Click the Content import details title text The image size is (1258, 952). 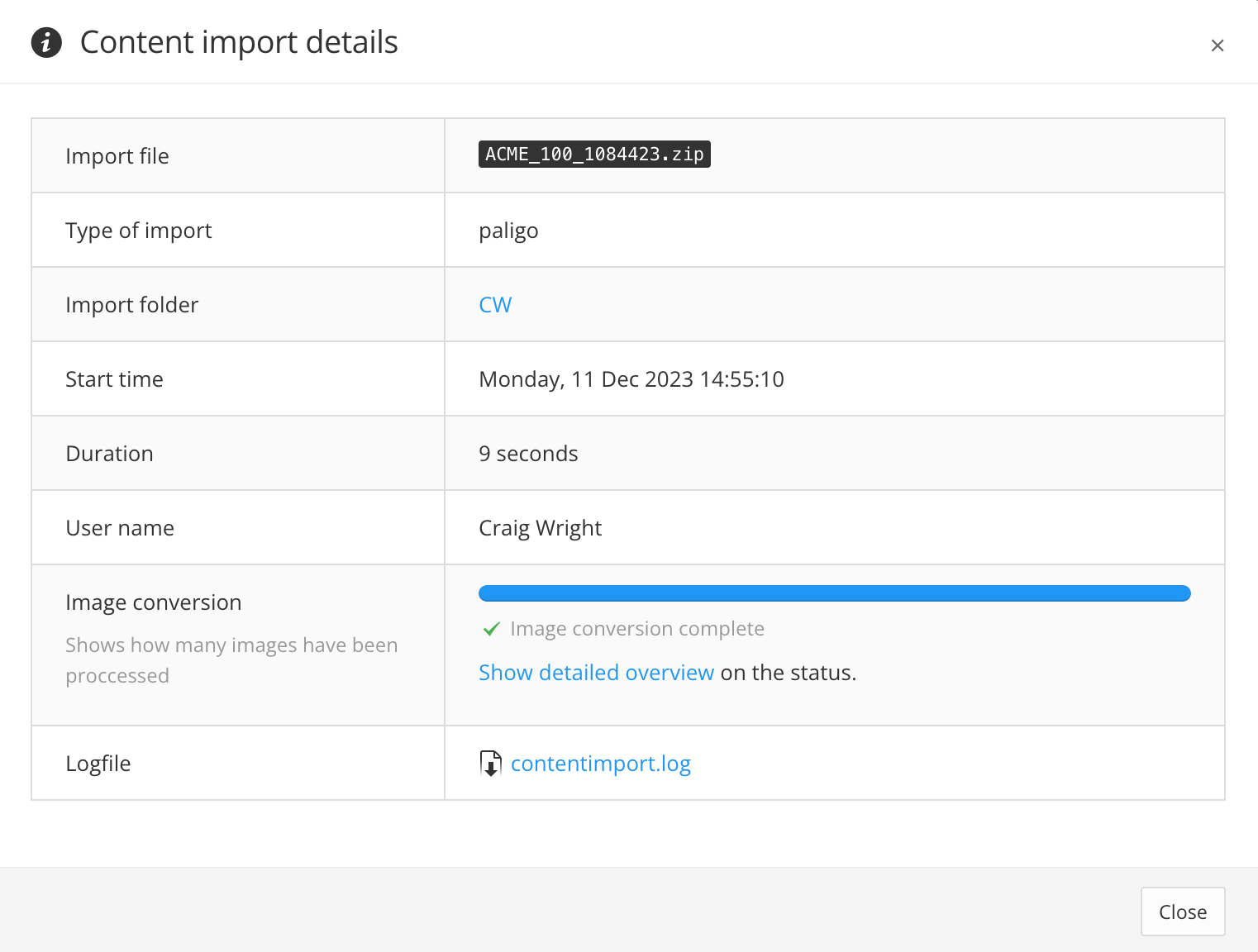tap(238, 41)
